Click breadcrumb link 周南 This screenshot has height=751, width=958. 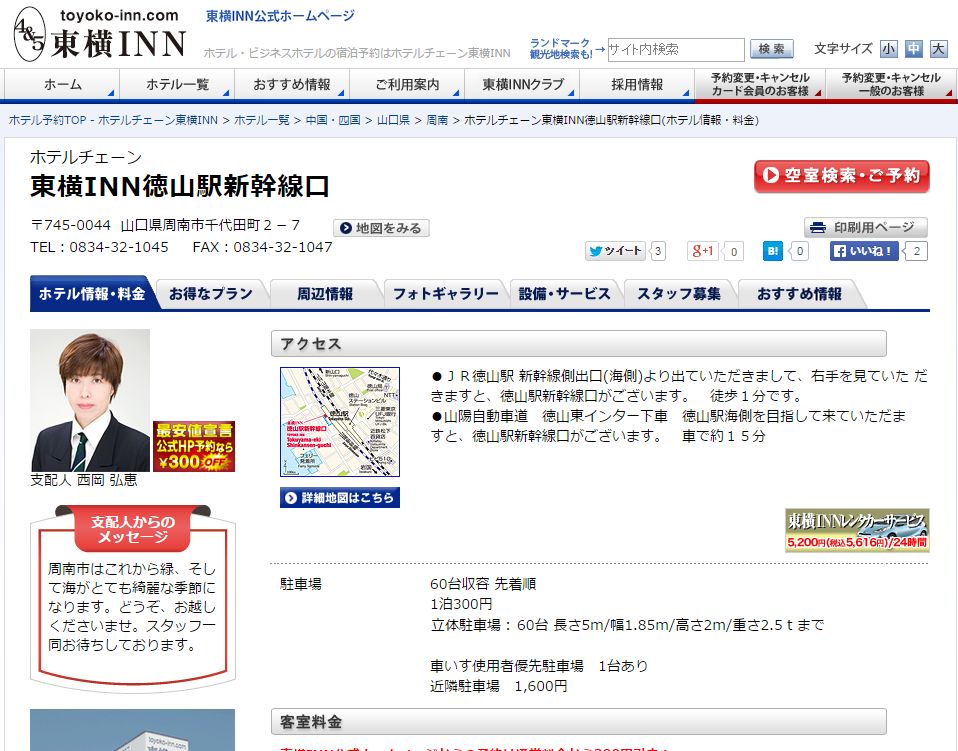pos(437,120)
